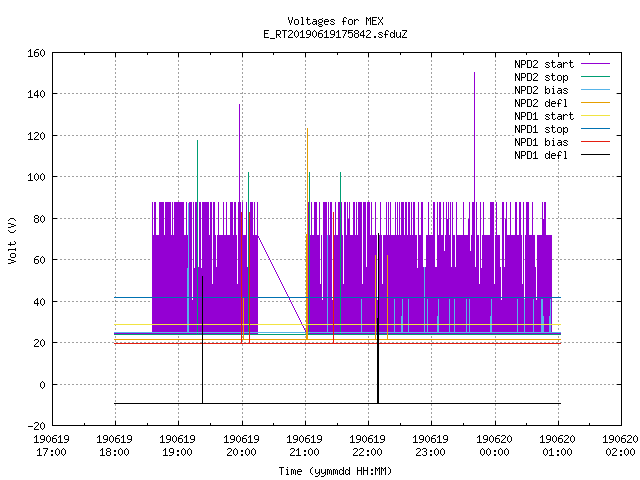Click the 100 y-axis tick label
640x480 pixels.
click(36, 177)
